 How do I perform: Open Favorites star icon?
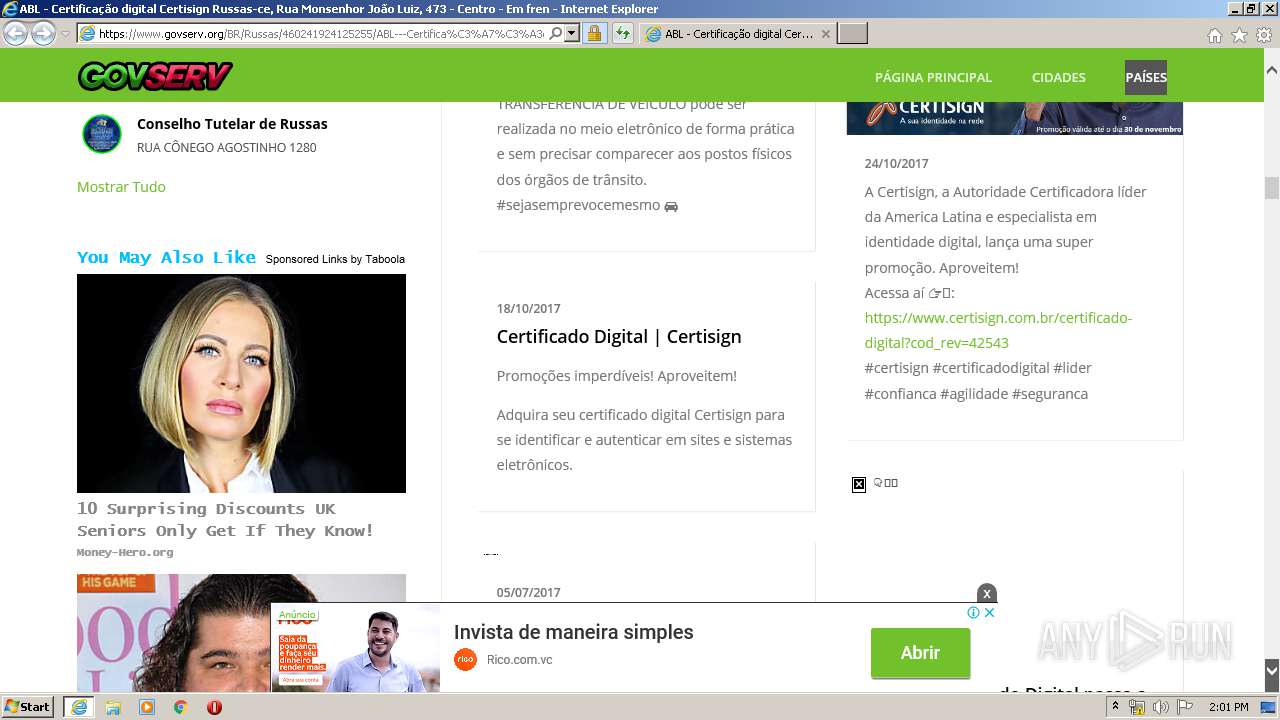1239,35
